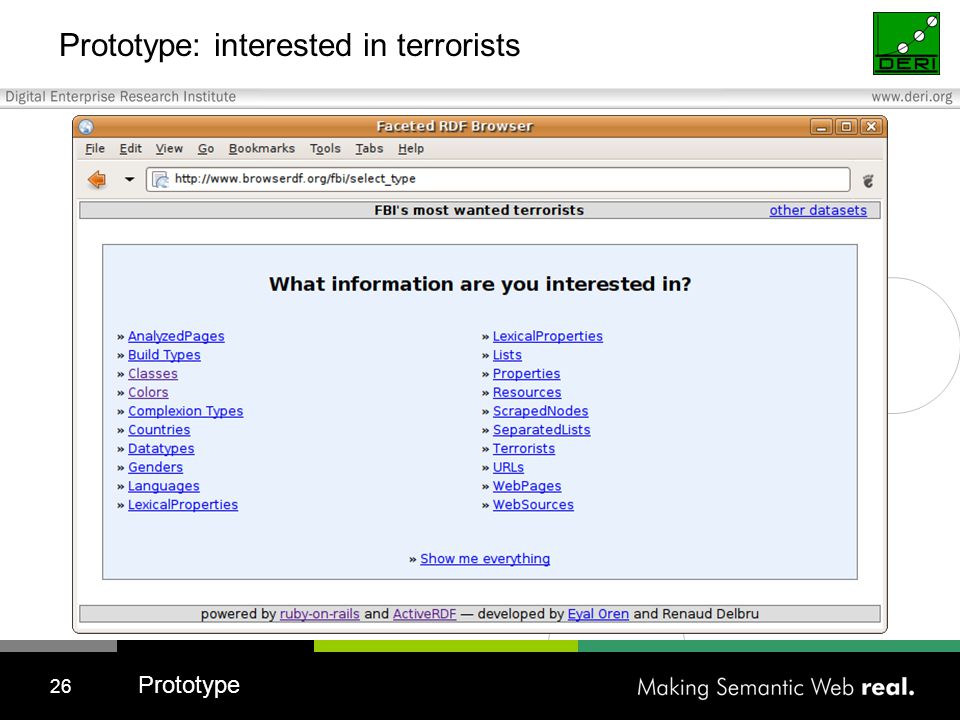960x720 pixels.
Task: Follow the ruby-on-rails link
Action: (x=320, y=613)
